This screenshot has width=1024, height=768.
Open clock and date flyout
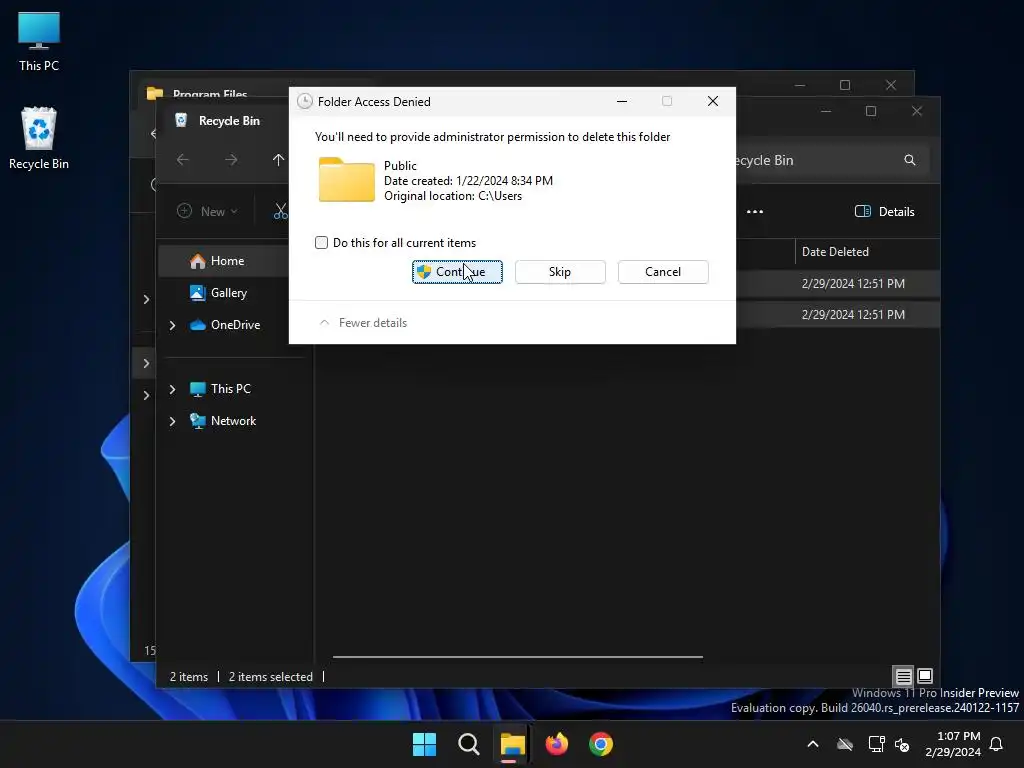[953, 744]
